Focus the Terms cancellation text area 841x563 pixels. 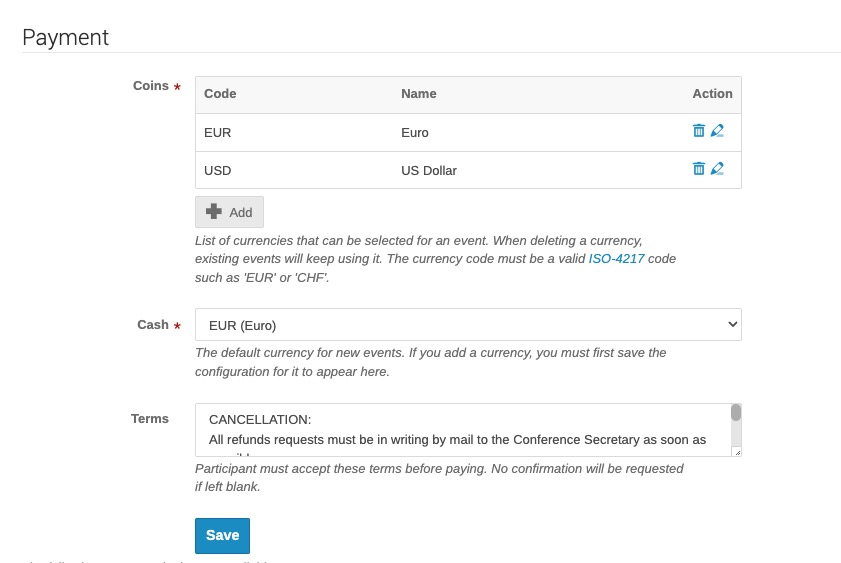point(460,430)
